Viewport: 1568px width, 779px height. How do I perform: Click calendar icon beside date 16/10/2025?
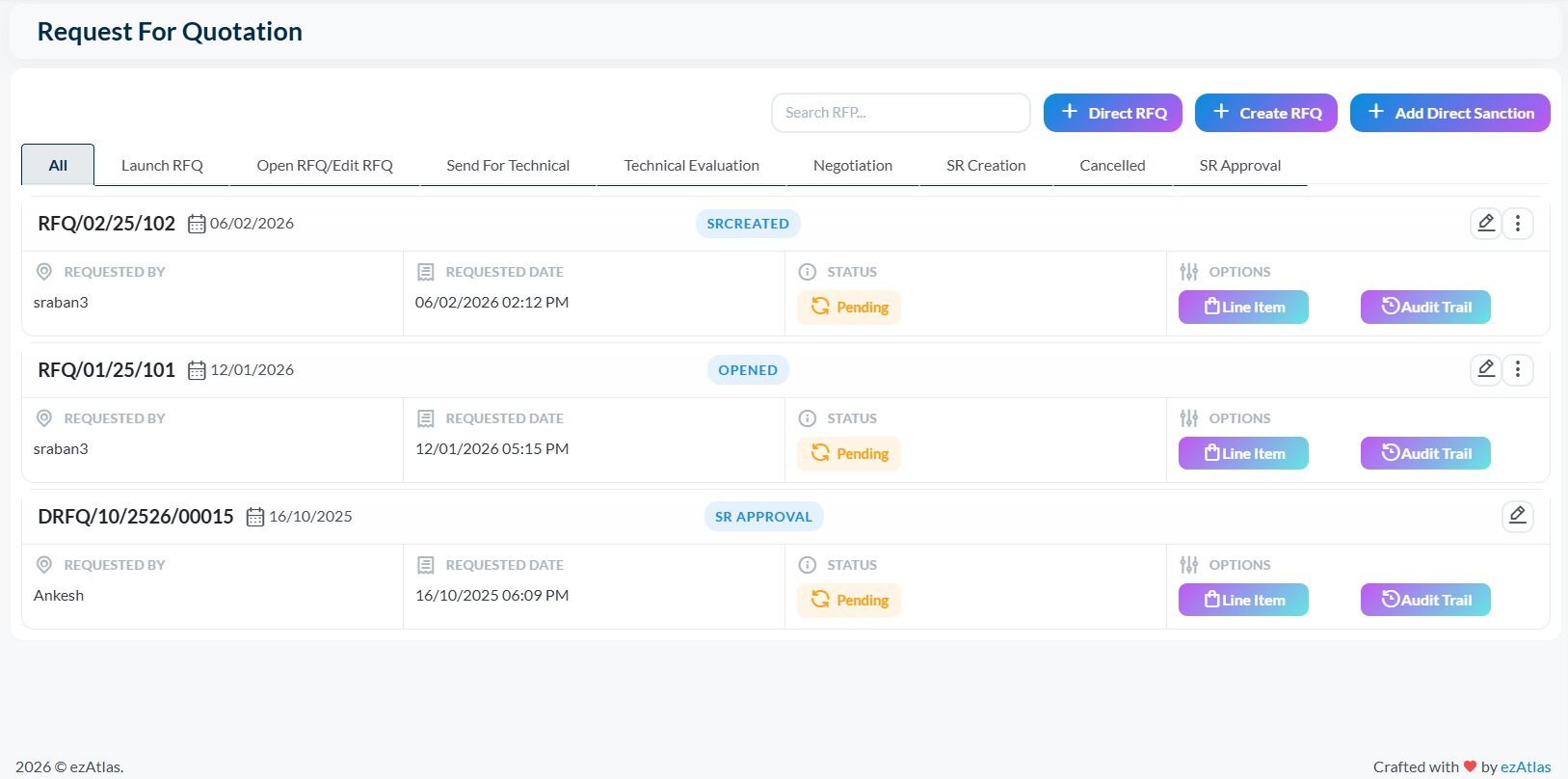pos(255,517)
